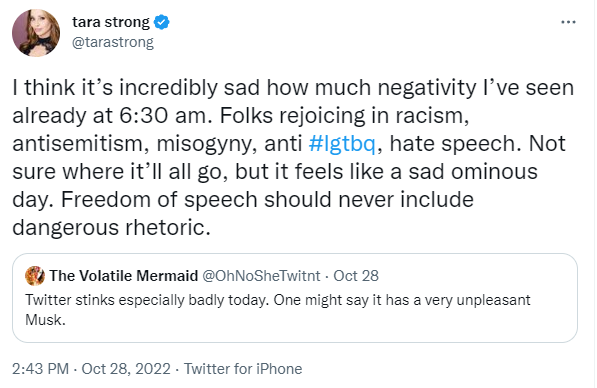Click the word Musk in quoted tweet
Viewport: 597px width, 388px height.
coord(45,320)
